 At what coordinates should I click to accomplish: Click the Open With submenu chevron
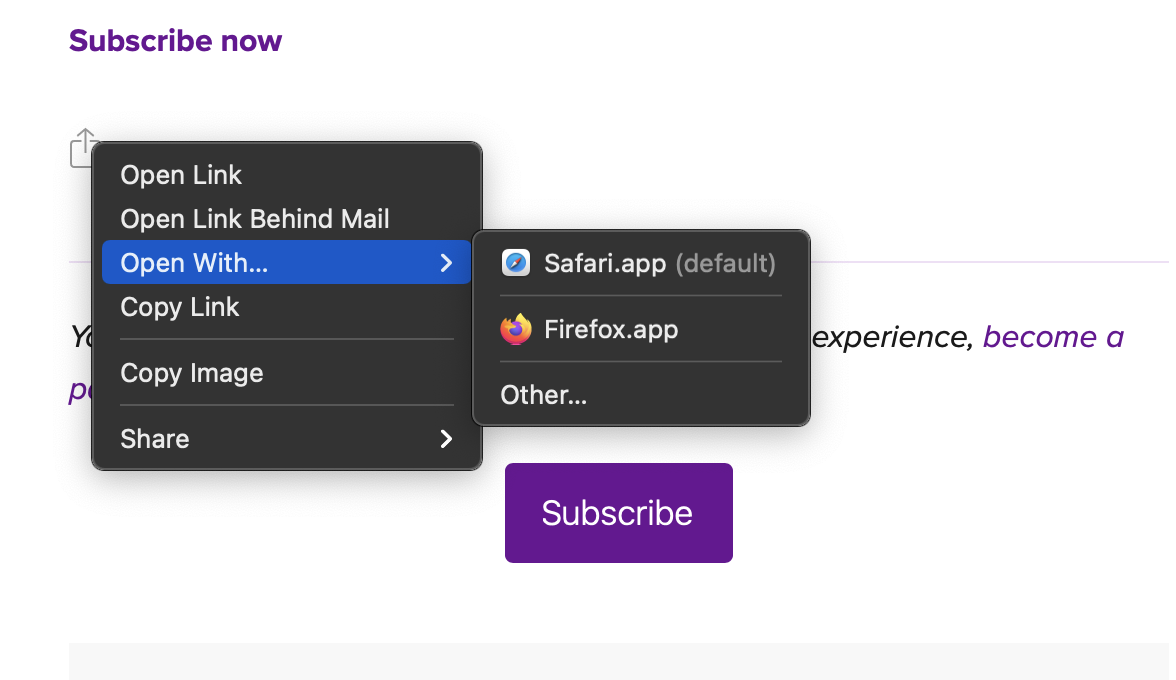tap(446, 262)
